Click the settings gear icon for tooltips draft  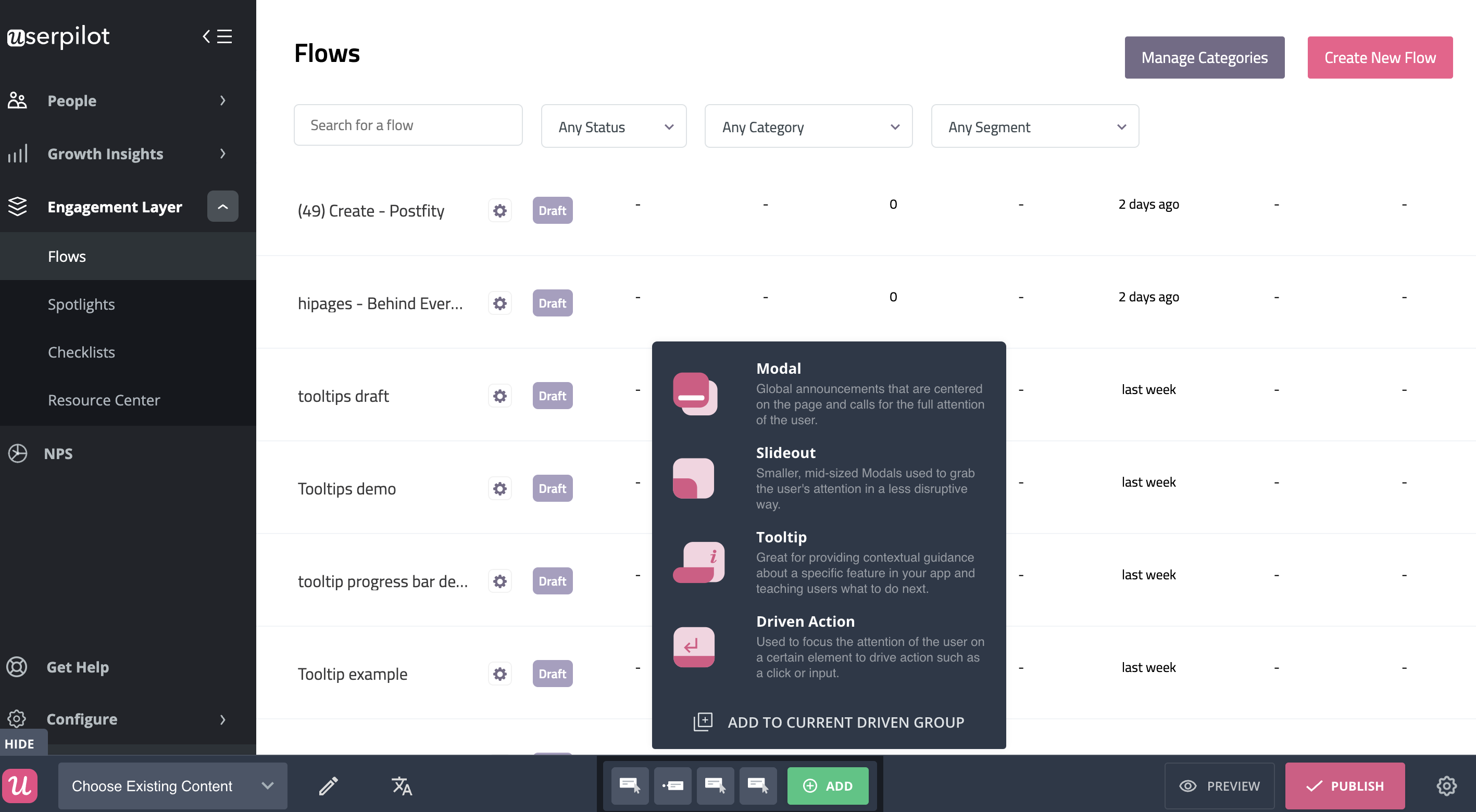500,394
